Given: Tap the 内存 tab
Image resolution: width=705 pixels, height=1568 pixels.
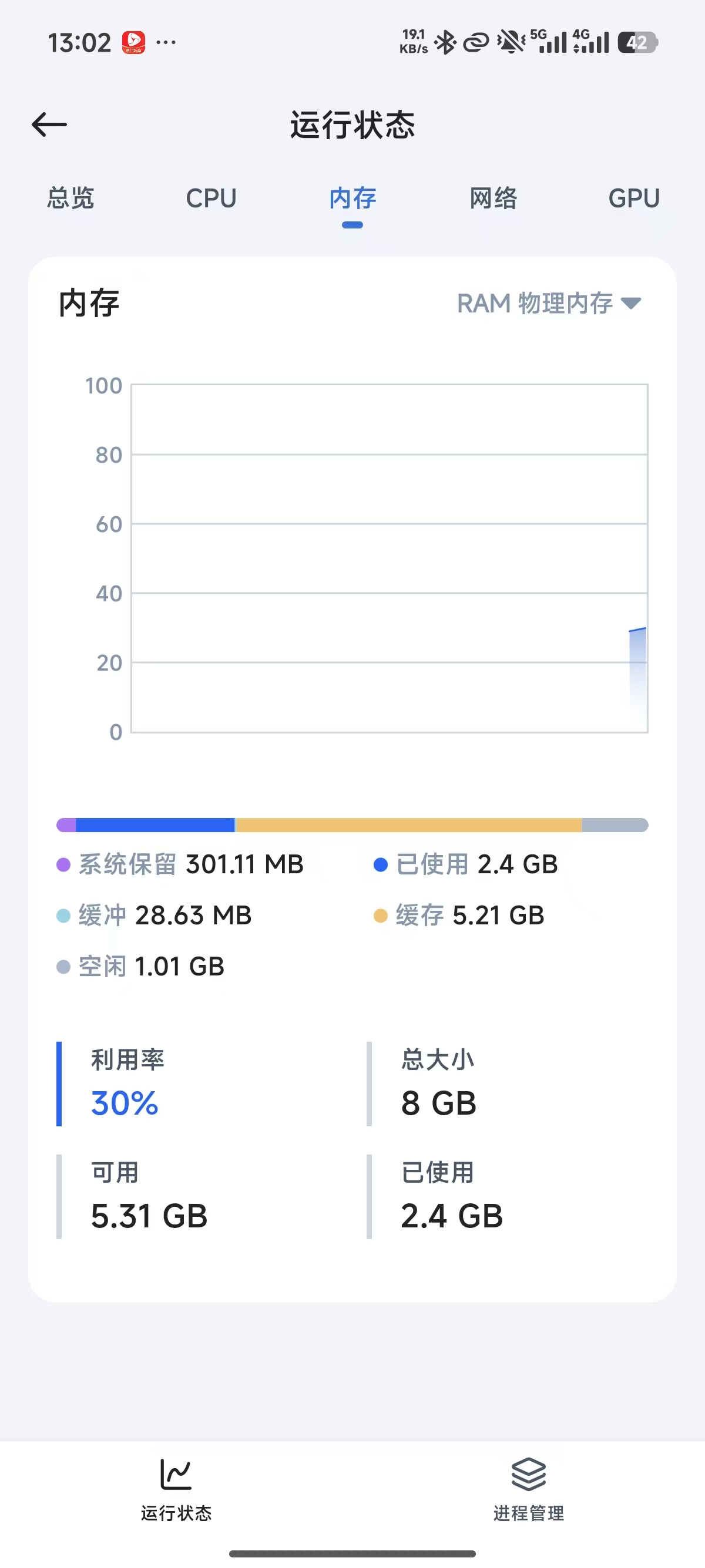Looking at the screenshot, I should pyautogui.click(x=352, y=198).
